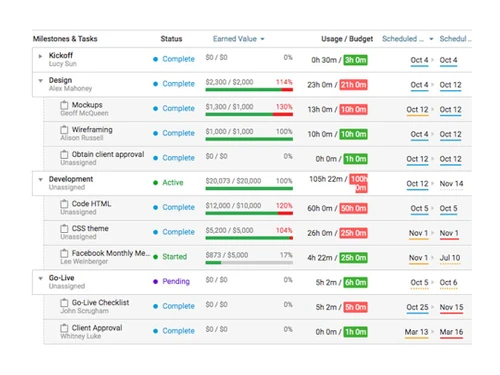Click the Mockups task clipboard icon
The width and height of the screenshot is (500, 375).
tap(64, 105)
